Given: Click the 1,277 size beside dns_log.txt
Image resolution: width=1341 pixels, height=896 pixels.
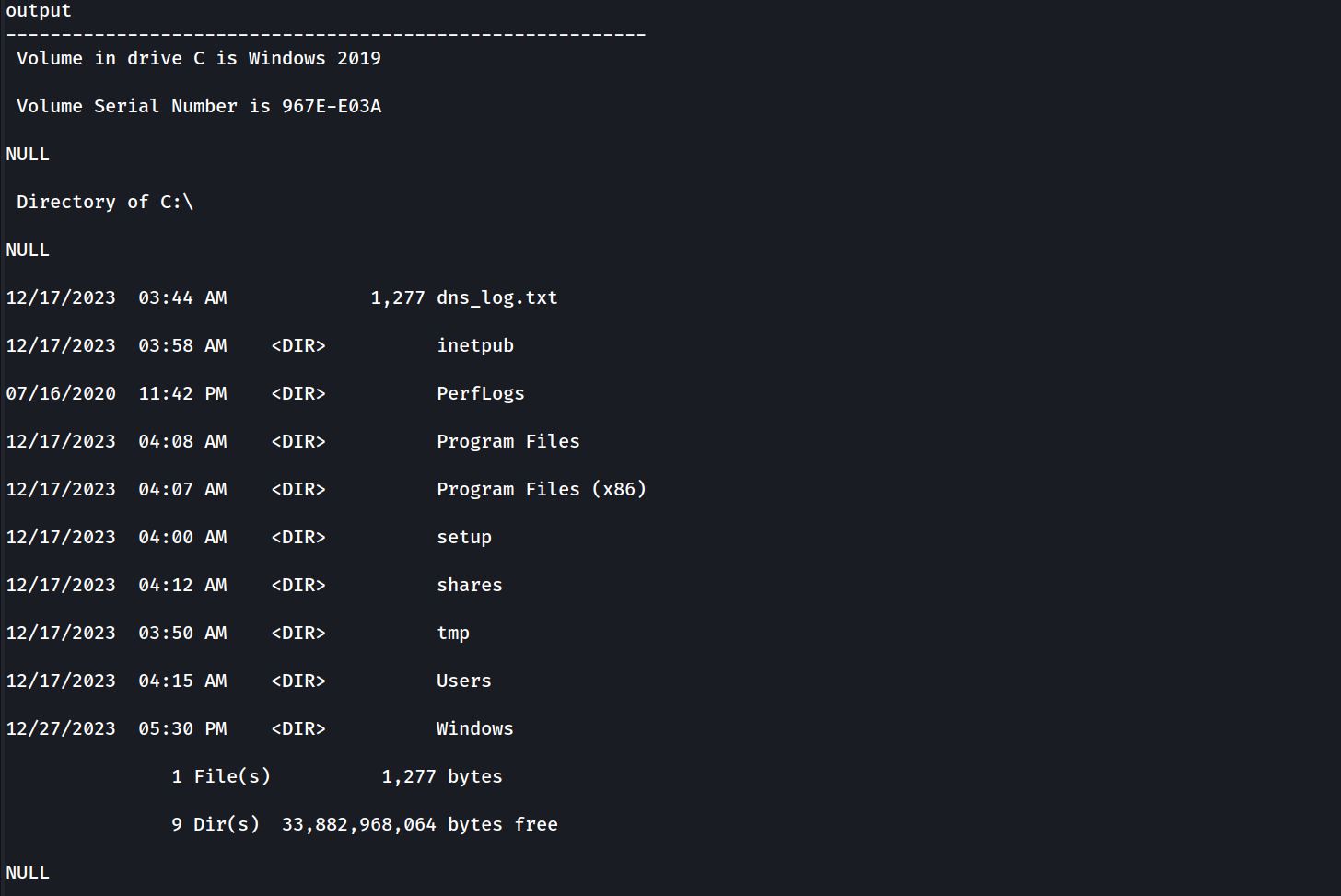Looking at the screenshot, I should click(398, 298).
